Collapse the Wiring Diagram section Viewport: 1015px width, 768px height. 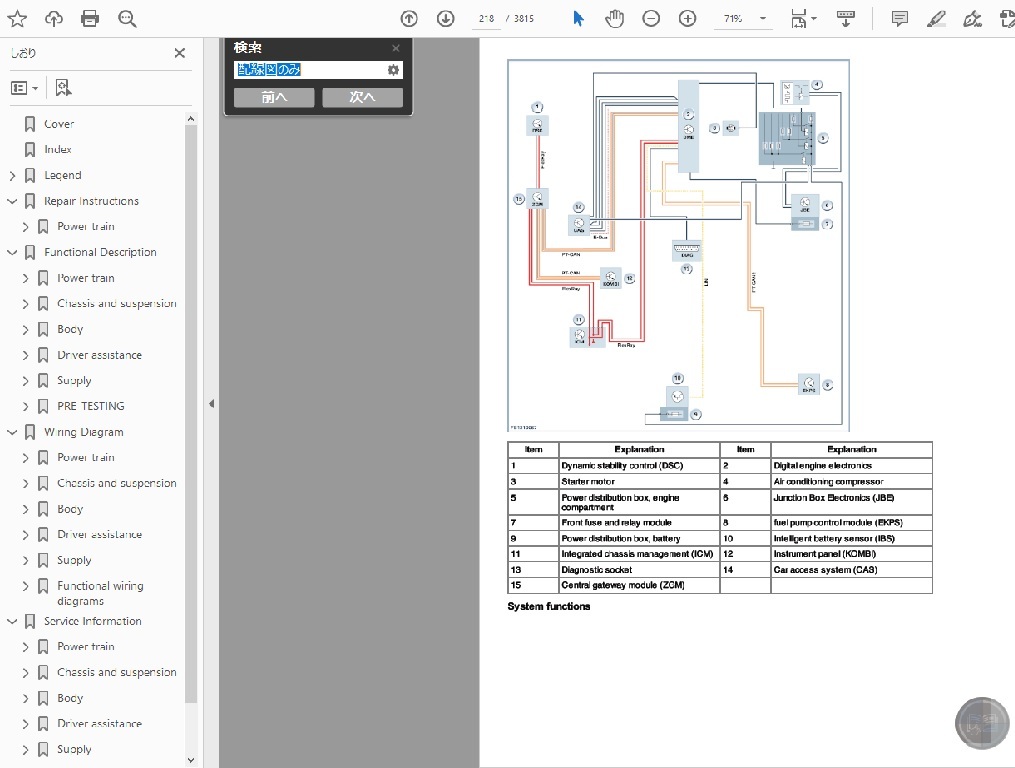pos(12,433)
